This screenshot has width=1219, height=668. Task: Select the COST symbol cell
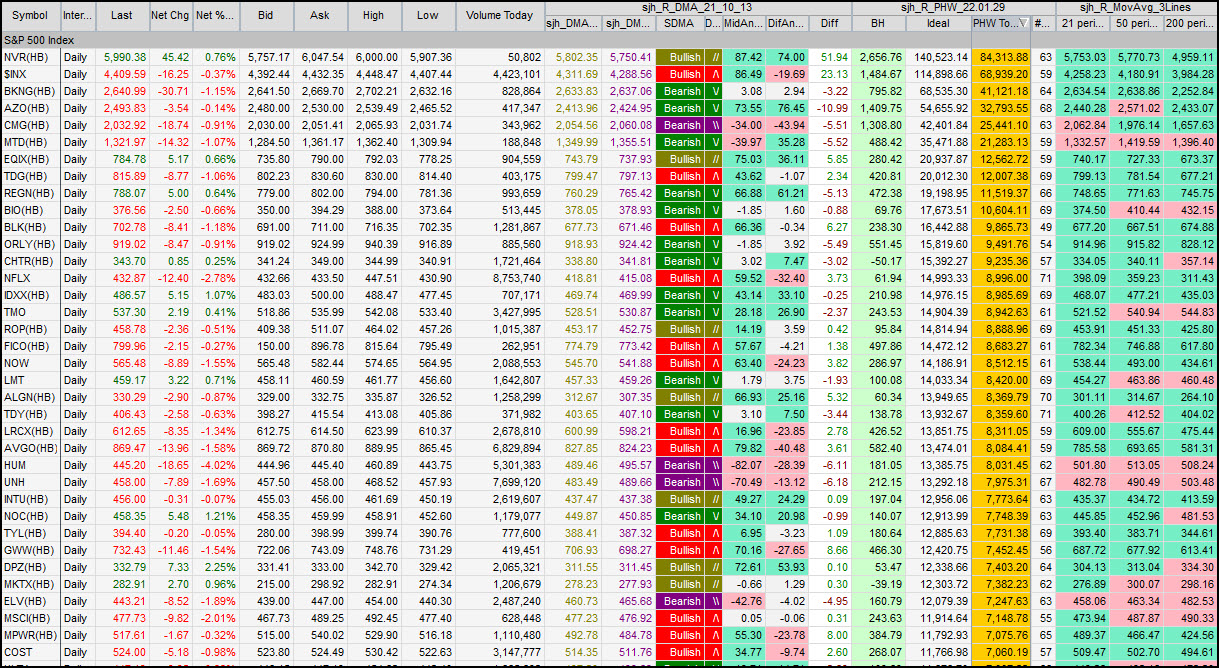coord(30,652)
